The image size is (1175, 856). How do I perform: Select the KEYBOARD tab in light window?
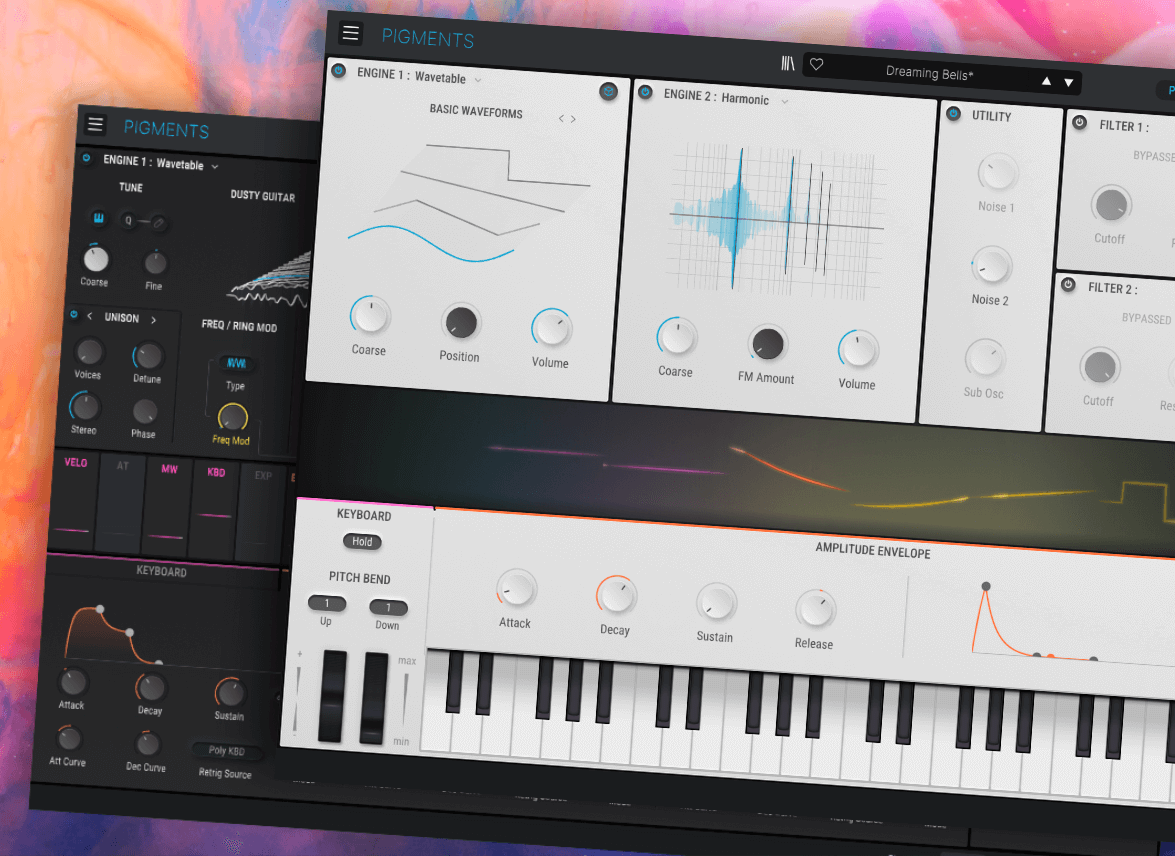point(364,515)
